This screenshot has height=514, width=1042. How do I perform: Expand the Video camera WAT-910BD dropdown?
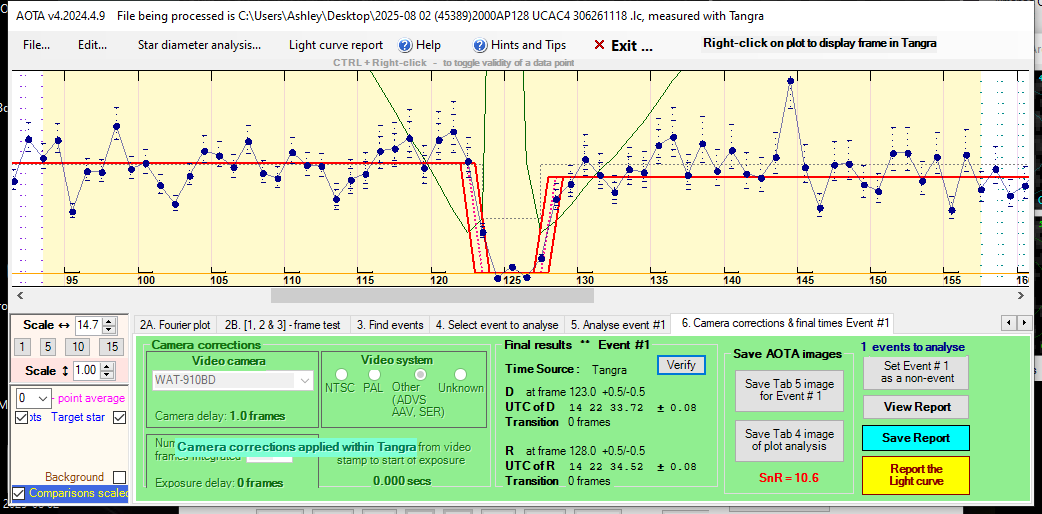[305, 380]
